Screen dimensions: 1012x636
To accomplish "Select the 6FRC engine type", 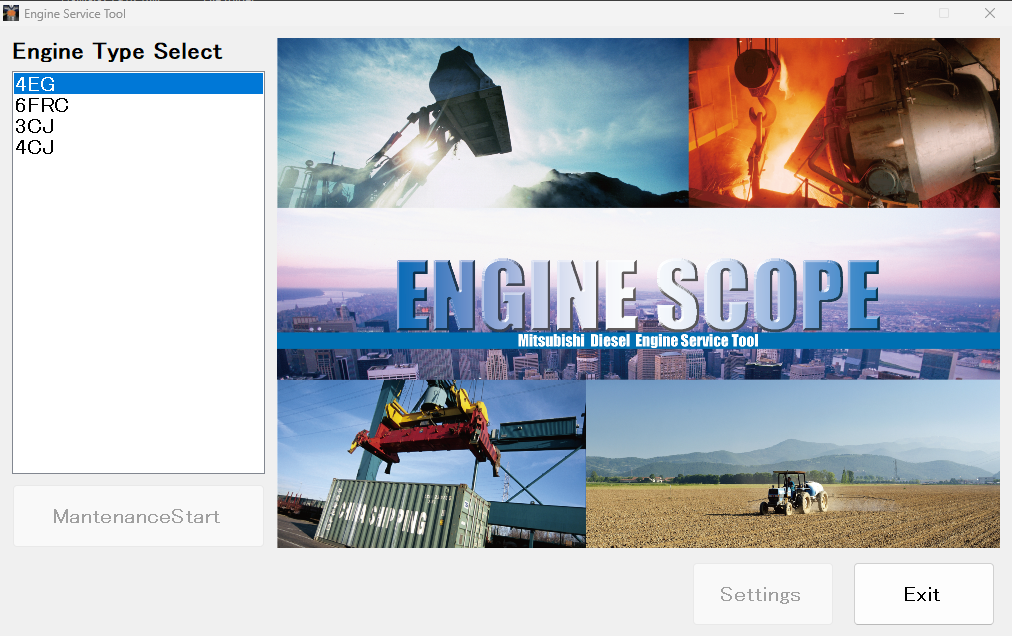I will tap(138, 105).
